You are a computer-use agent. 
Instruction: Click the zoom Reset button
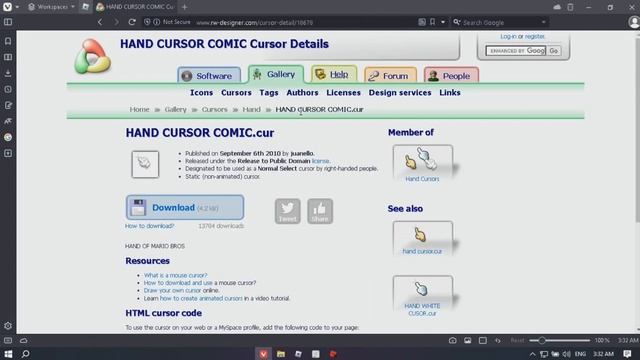(518, 340)
